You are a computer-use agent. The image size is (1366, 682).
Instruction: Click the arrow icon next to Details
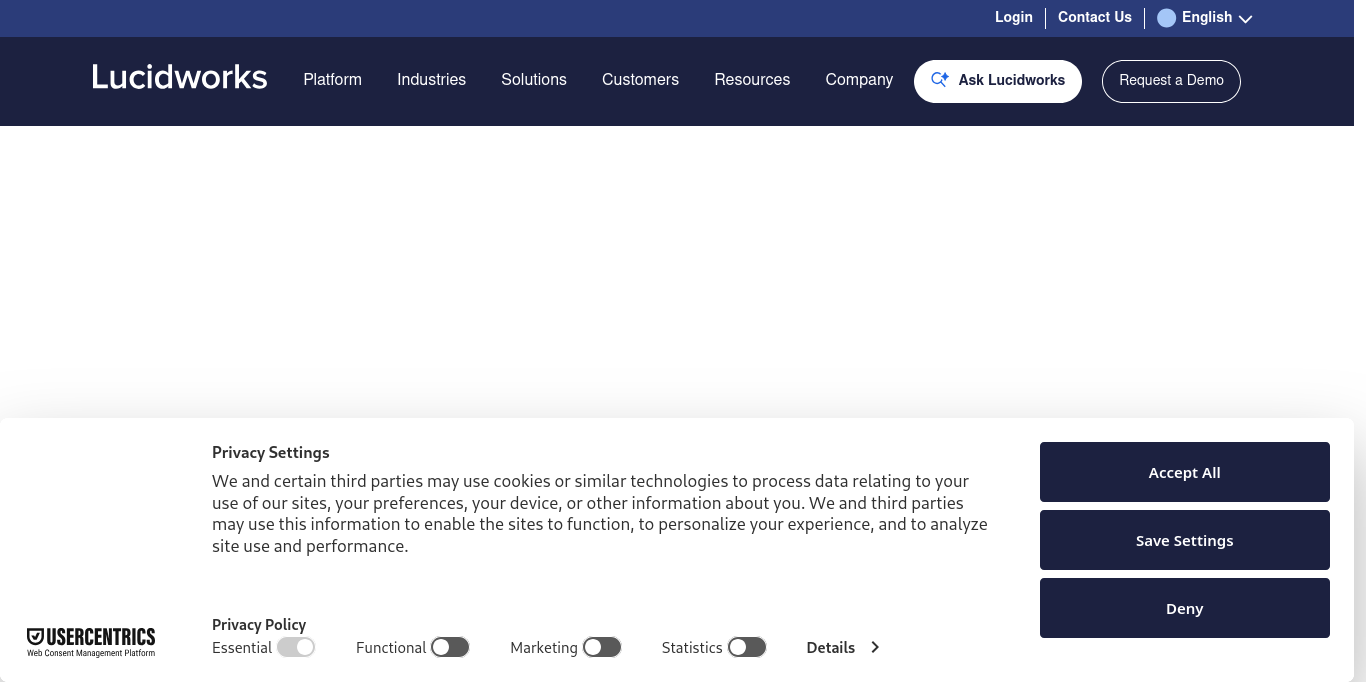click(874, 647)
